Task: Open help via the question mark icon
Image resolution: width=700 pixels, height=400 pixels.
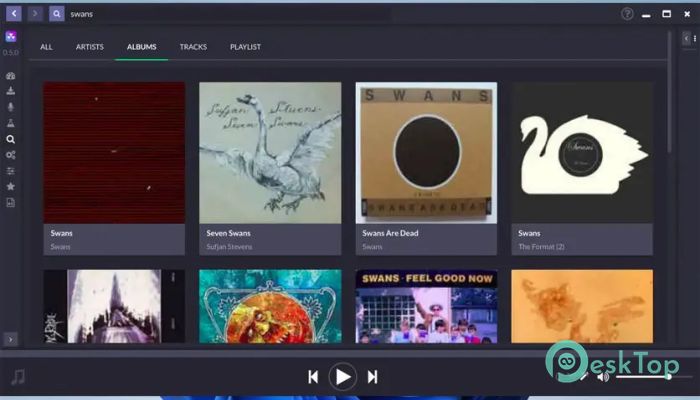Action: (627, 14)
